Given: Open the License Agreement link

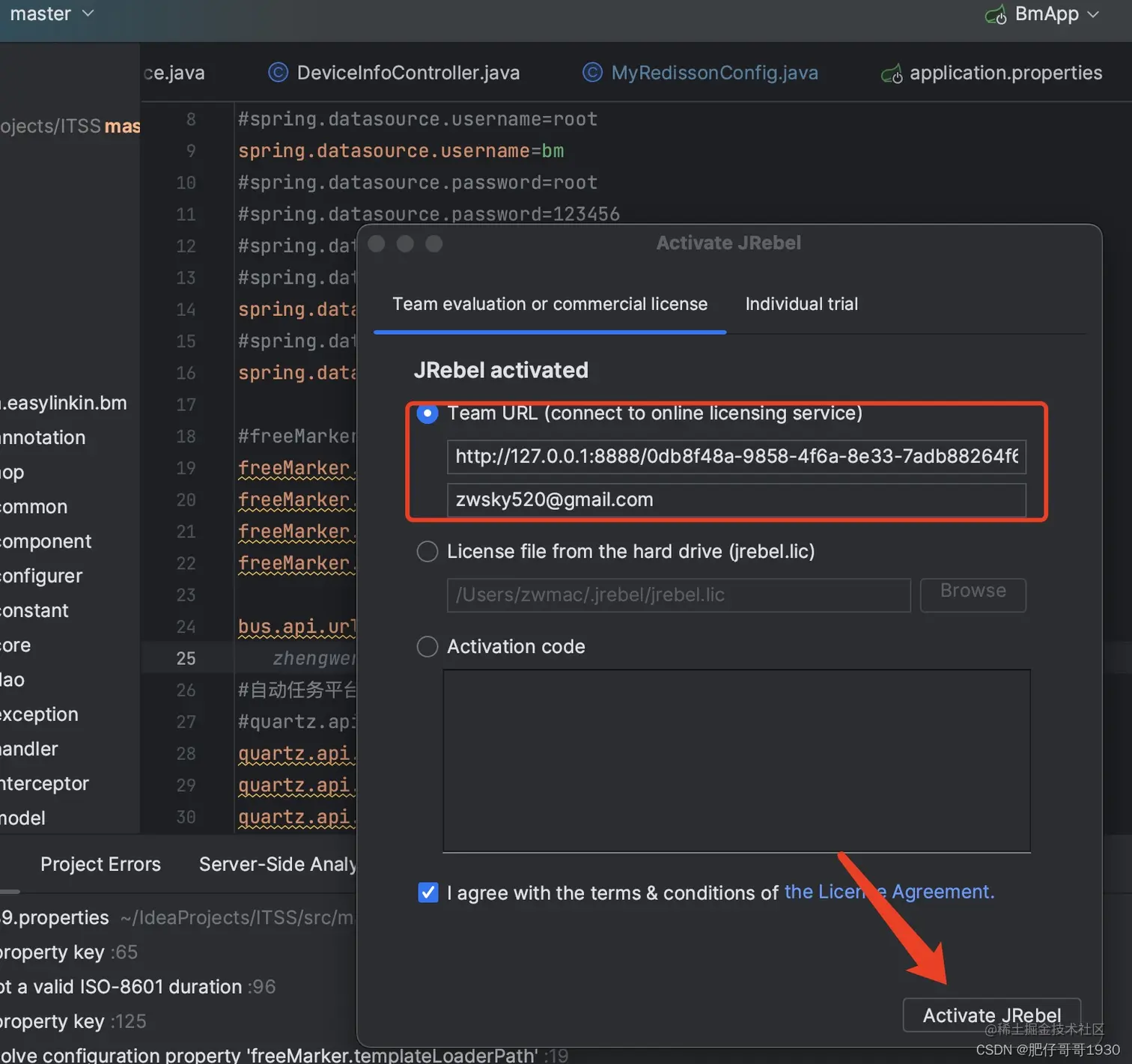Looking at the screenshot, I should pyautogui.click(x=889, y=893).
